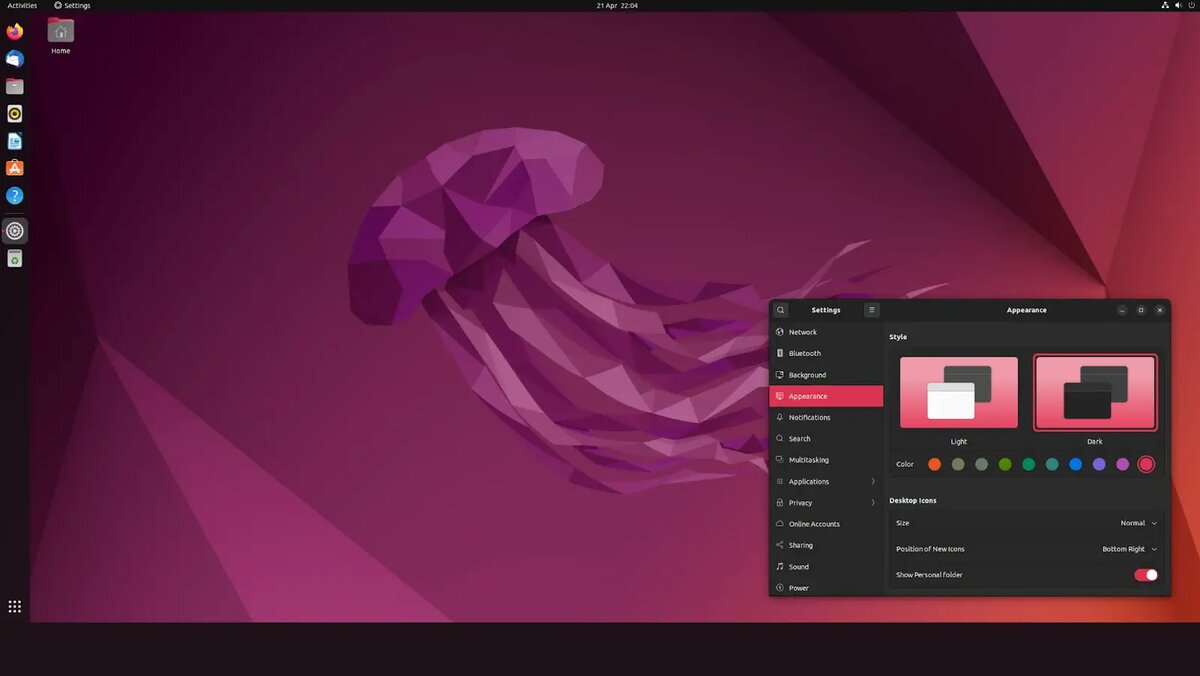Image resolution: width=1200 pixels, height=676 pixels.
Task: Activate the search in Settings
Action: (x=780, y=310)
